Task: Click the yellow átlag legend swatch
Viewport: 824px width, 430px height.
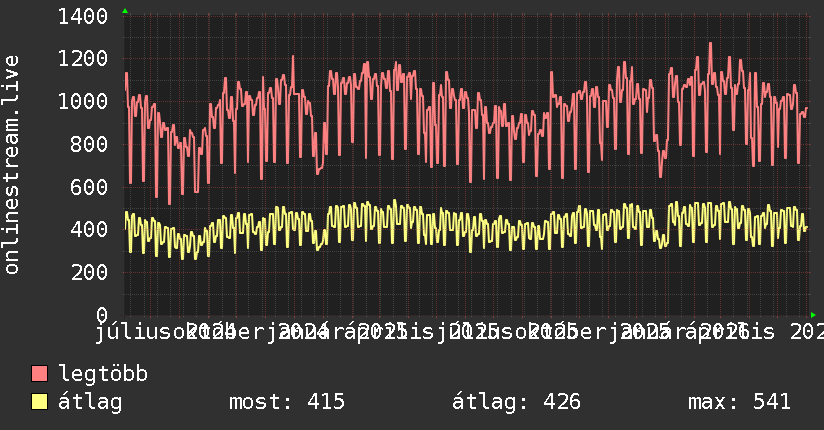Action: click(39, 402)
